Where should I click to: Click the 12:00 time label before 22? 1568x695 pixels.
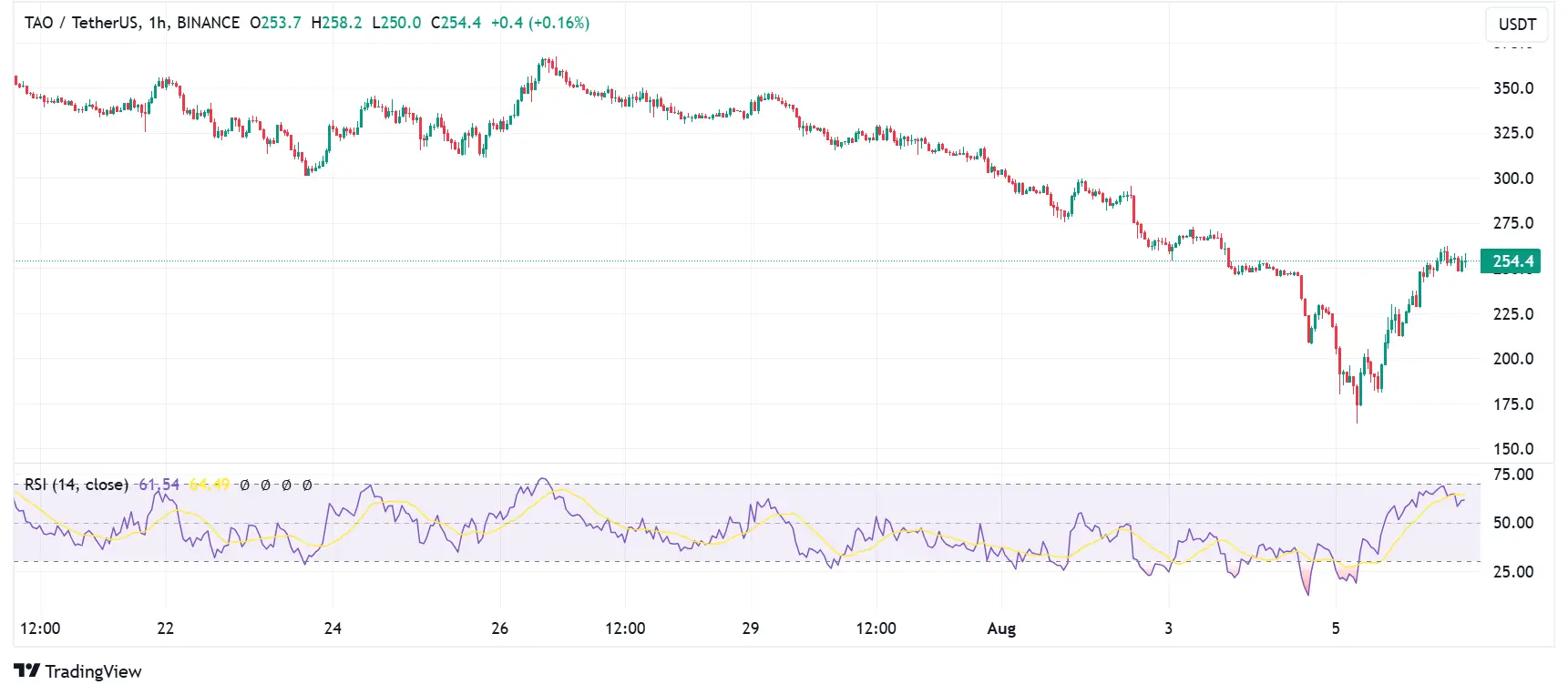point(40,629)
